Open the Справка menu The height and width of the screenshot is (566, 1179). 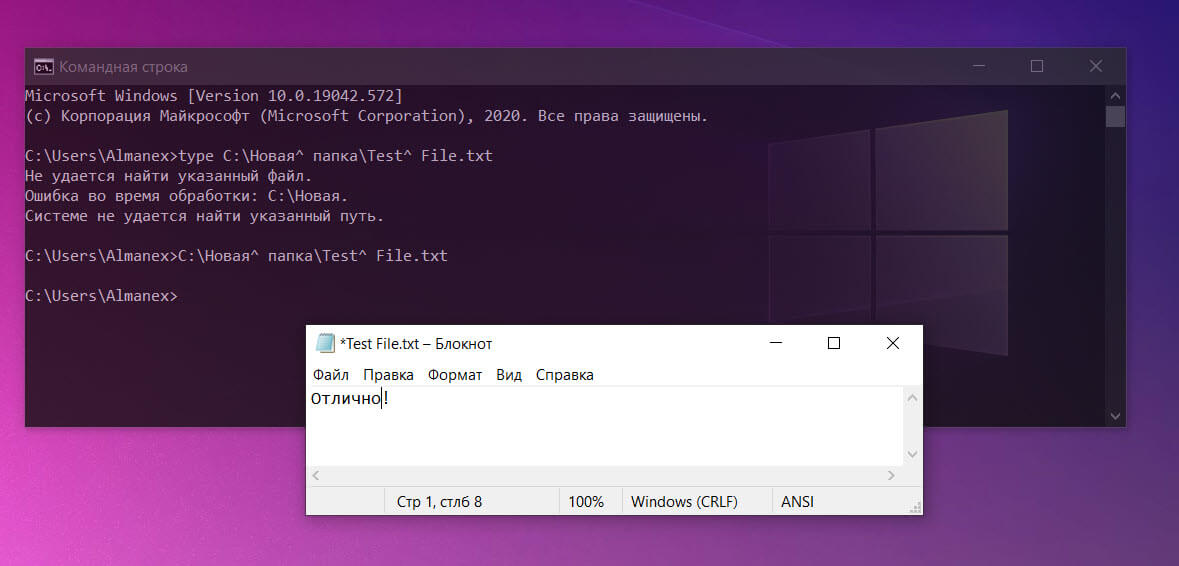point(565,374)
